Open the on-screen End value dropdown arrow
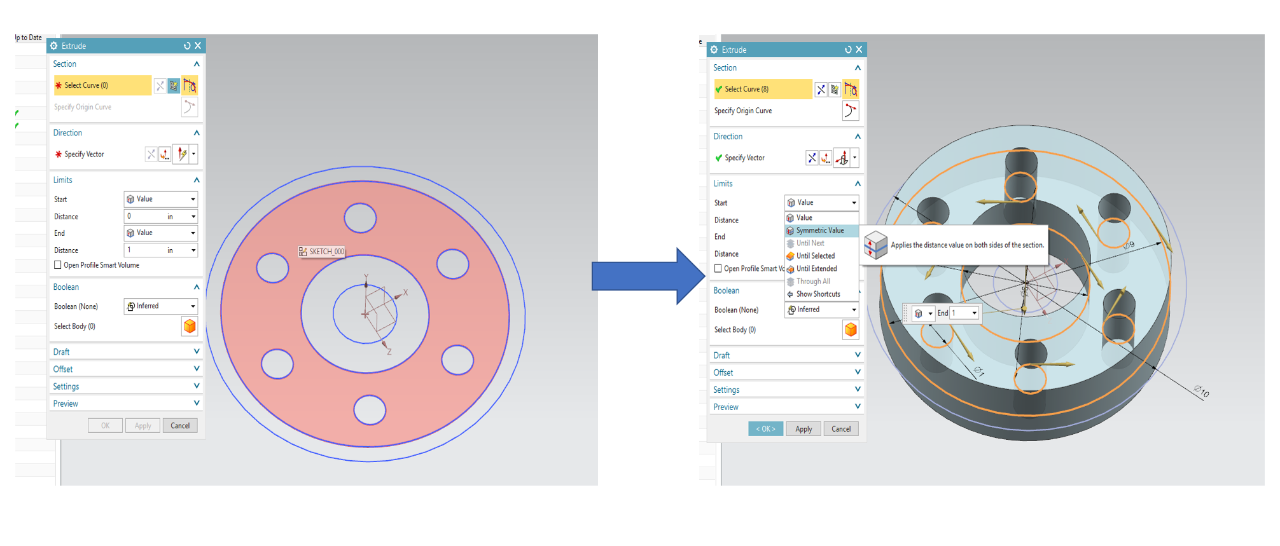Image resolution: width=1280 pixels, height=546 pixels. [974, 313]
